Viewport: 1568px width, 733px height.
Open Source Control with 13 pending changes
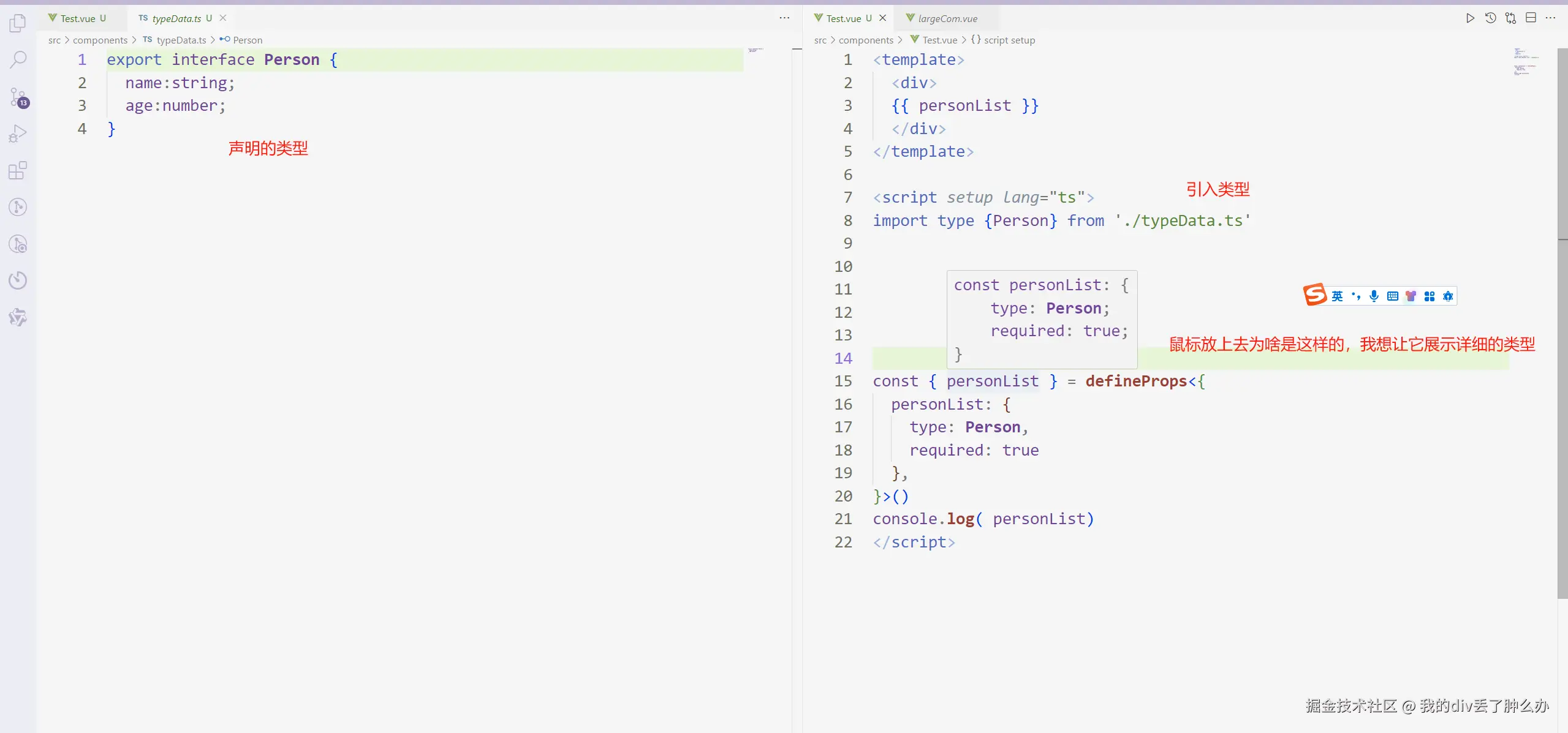tap(18, 97)
